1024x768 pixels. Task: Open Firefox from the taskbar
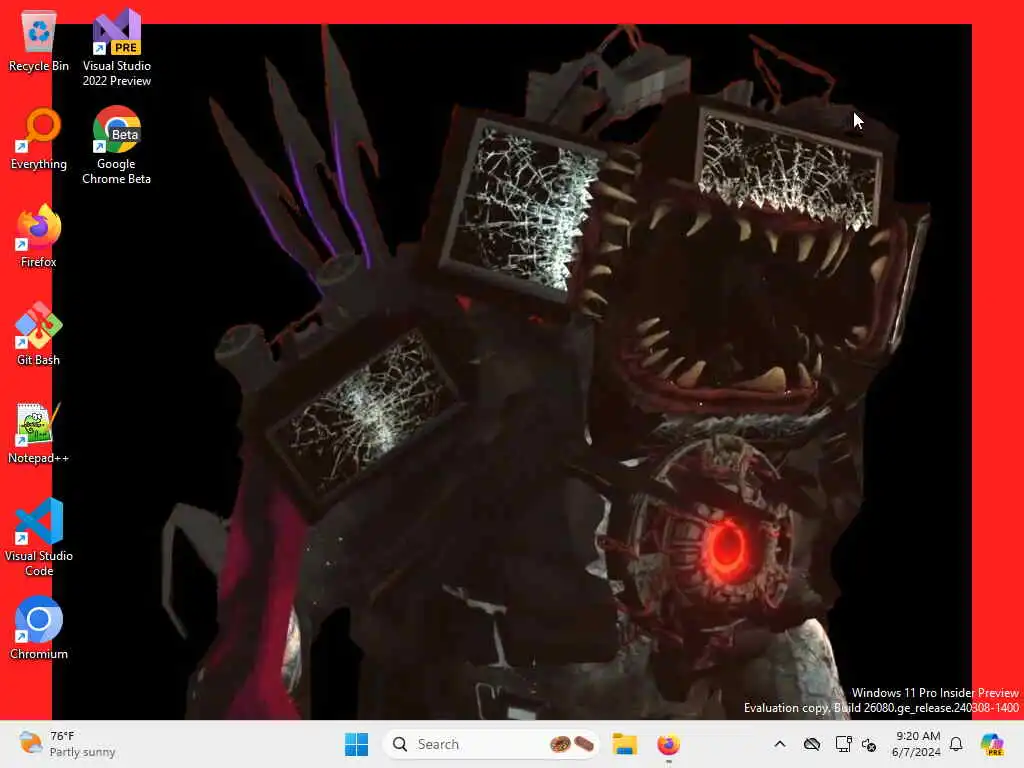pos(668,744)
